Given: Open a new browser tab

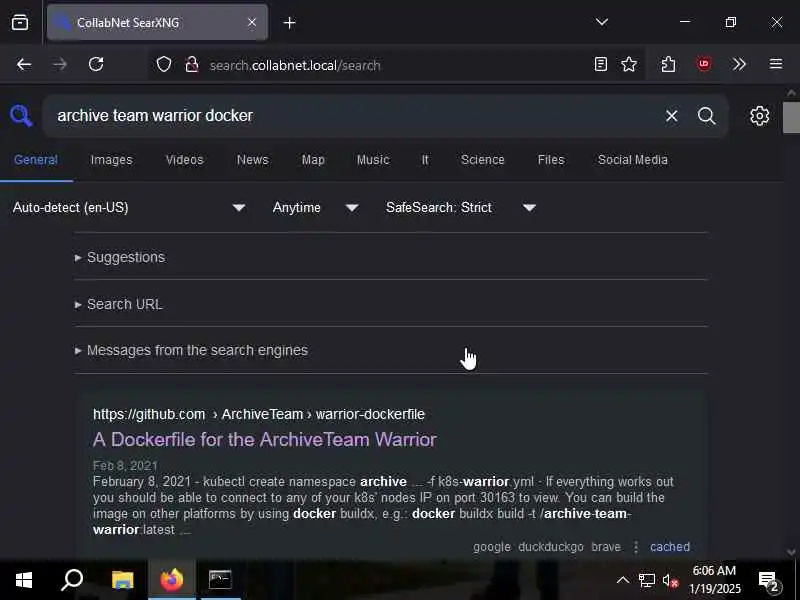Looking at the screenshot, I should point(289,22).
